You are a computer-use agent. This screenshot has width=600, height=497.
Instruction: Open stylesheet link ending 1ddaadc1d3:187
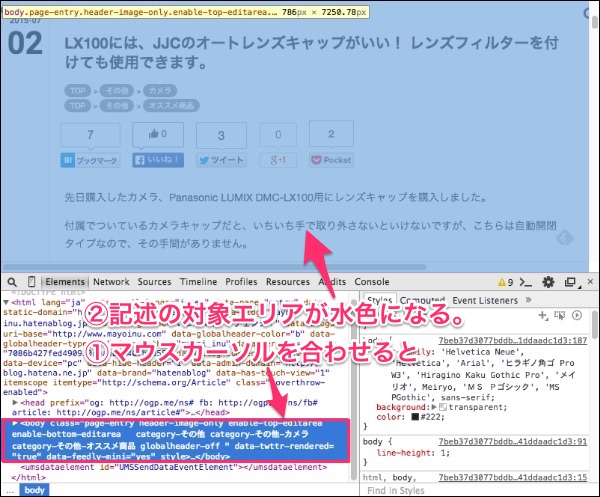pyautogui.click(x=513, y=341)
